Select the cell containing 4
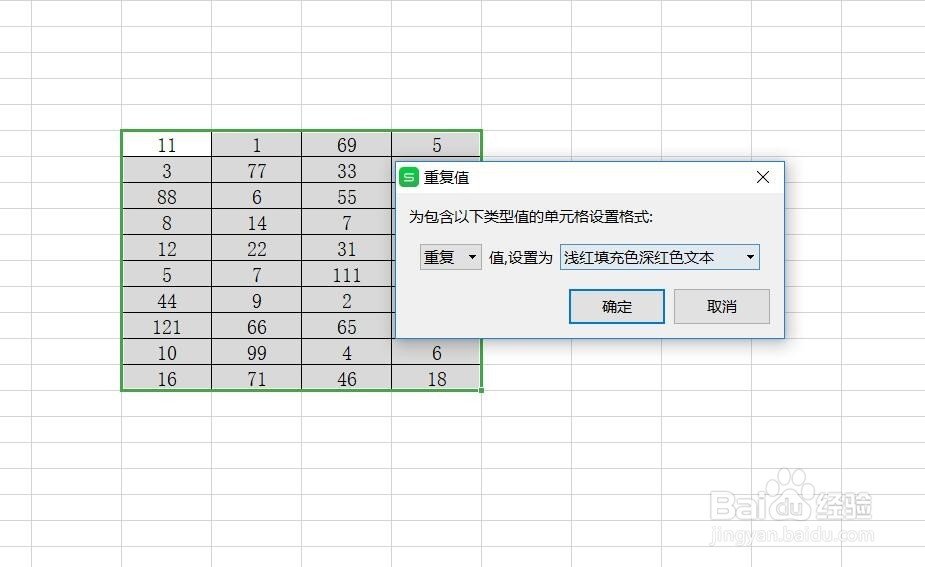The image size is (925, 567). pos(346,352)
